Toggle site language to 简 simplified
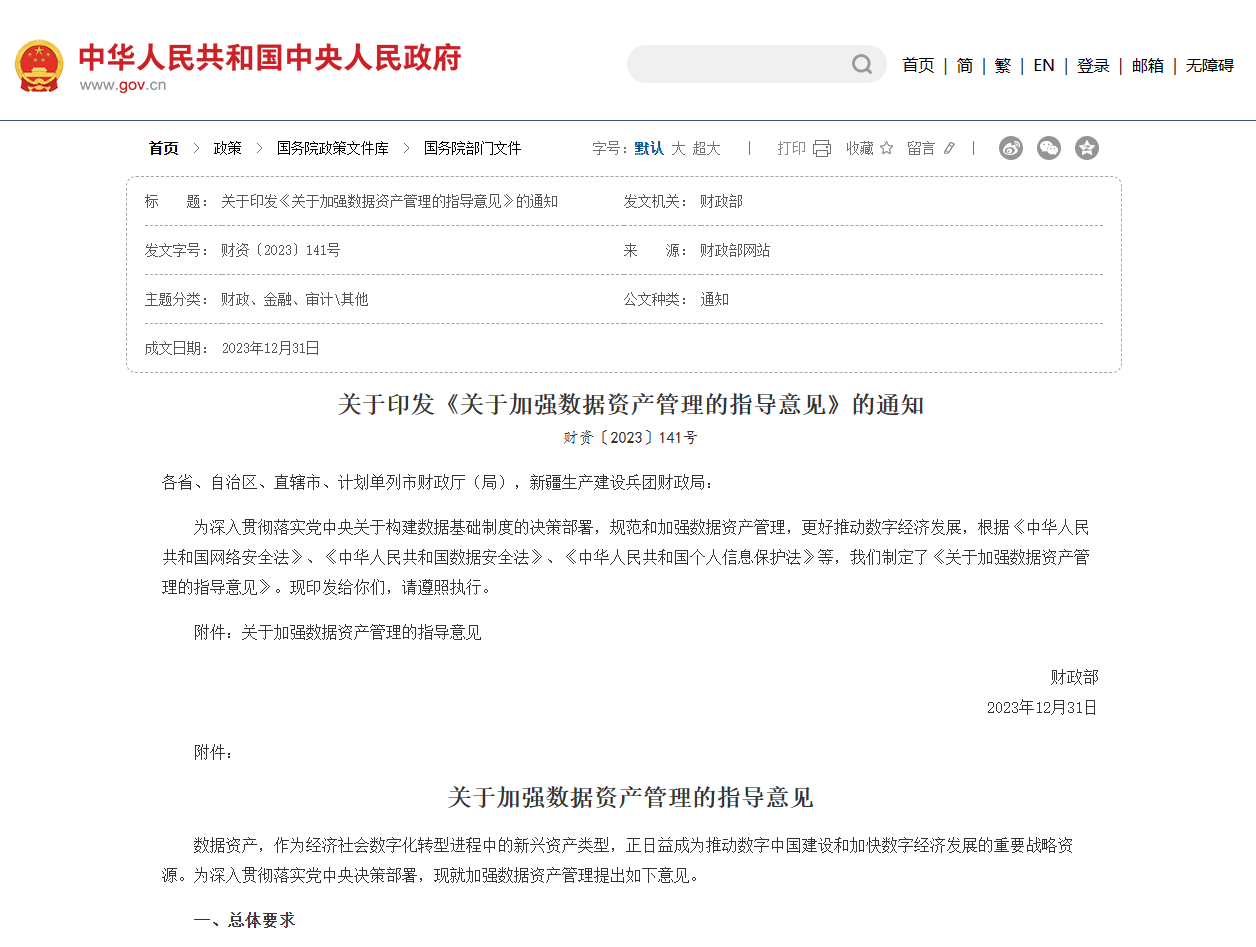 point(964,64)
